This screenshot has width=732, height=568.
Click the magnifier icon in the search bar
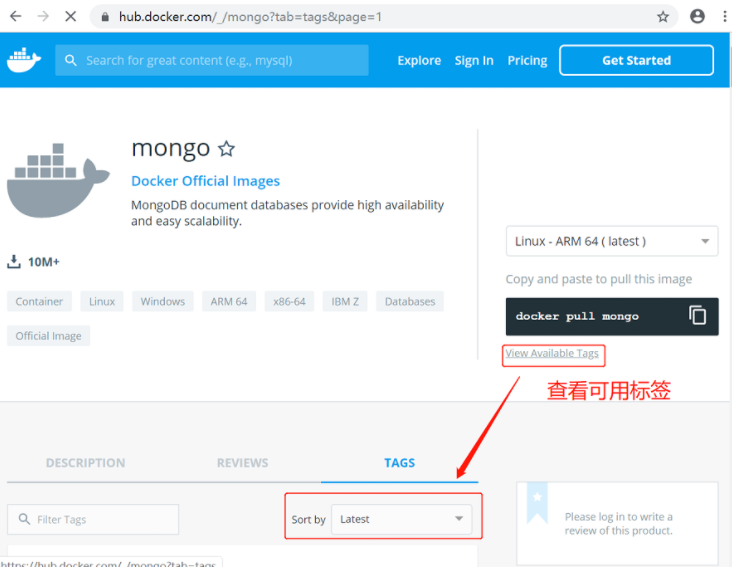pyautogui.click(x=70, y=60)
